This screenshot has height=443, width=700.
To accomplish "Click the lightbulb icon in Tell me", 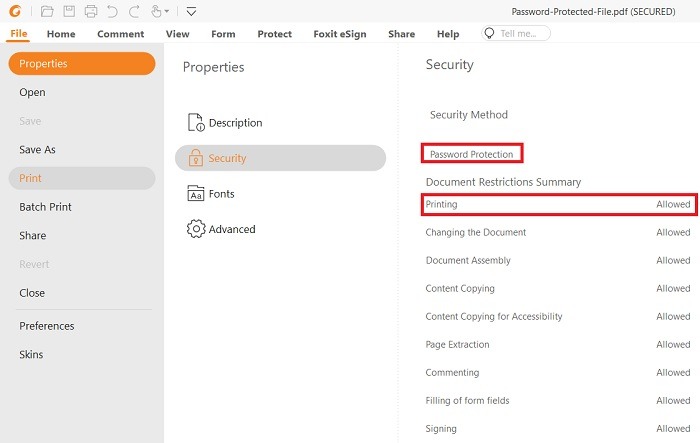I will click(489, 33).
